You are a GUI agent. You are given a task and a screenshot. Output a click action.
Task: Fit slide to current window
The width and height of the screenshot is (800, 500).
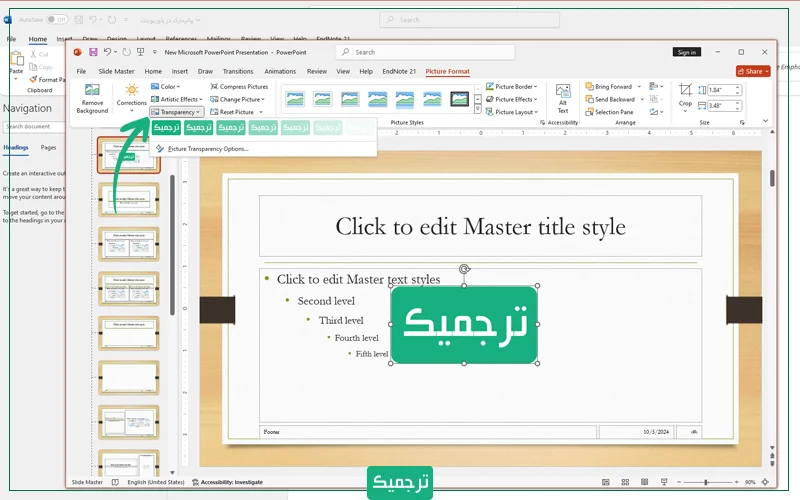point(765,482)
